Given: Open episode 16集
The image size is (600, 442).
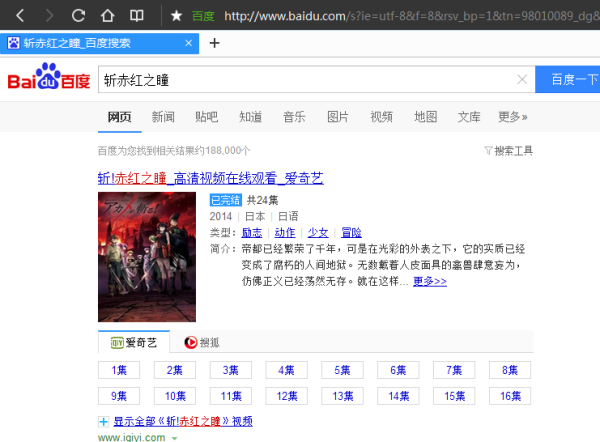Looking at the screenshot, I should 510,396.
